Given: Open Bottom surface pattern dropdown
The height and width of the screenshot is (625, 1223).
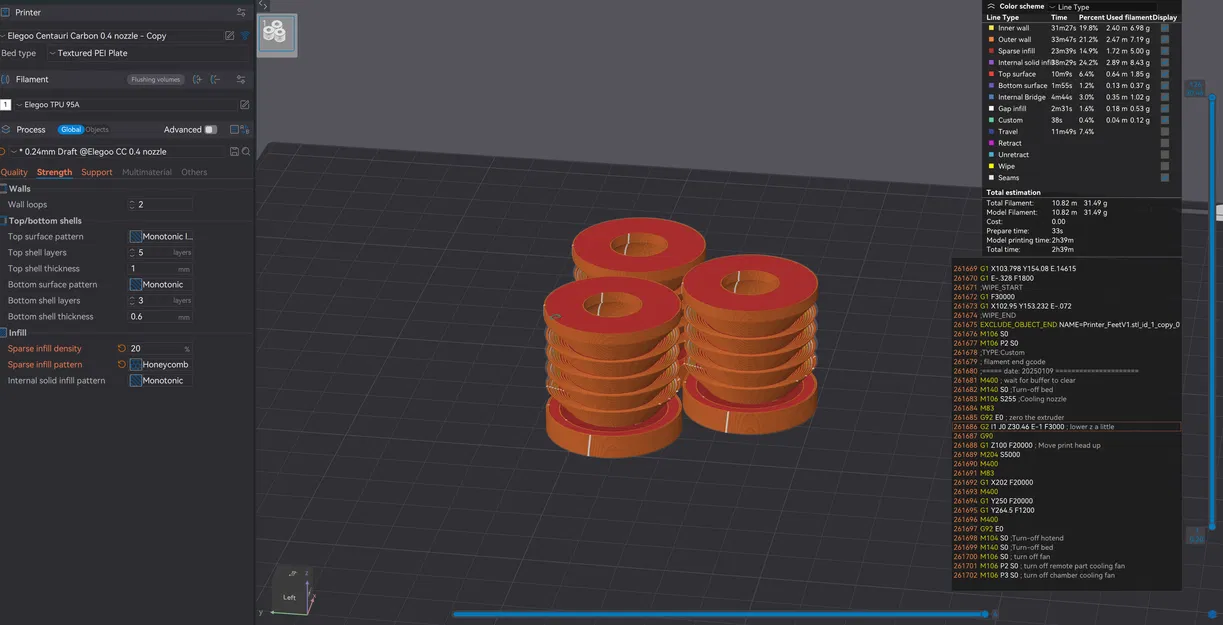Looking at the screenshot, I should (160, 284).
